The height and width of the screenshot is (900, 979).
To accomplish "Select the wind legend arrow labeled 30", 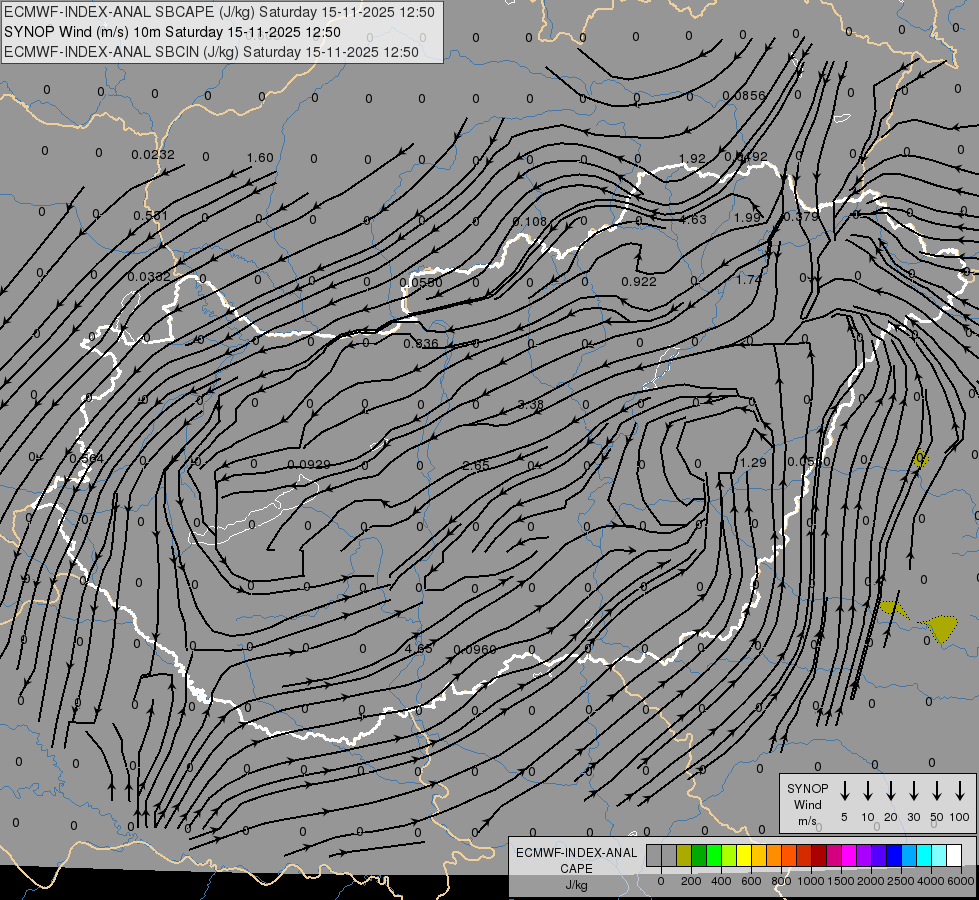I will point(913,791).
